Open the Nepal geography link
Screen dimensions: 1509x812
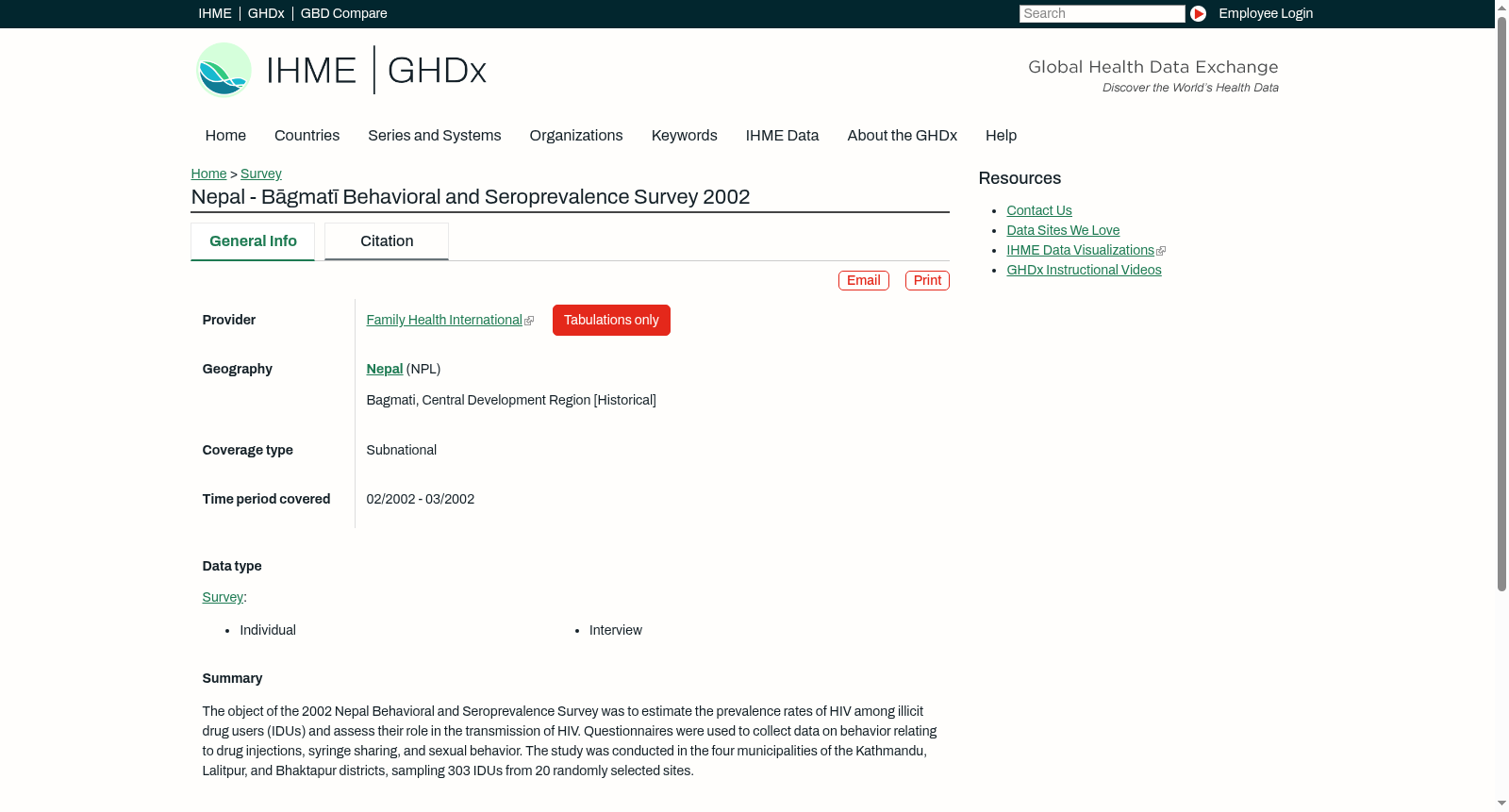[x=385, y=370]
